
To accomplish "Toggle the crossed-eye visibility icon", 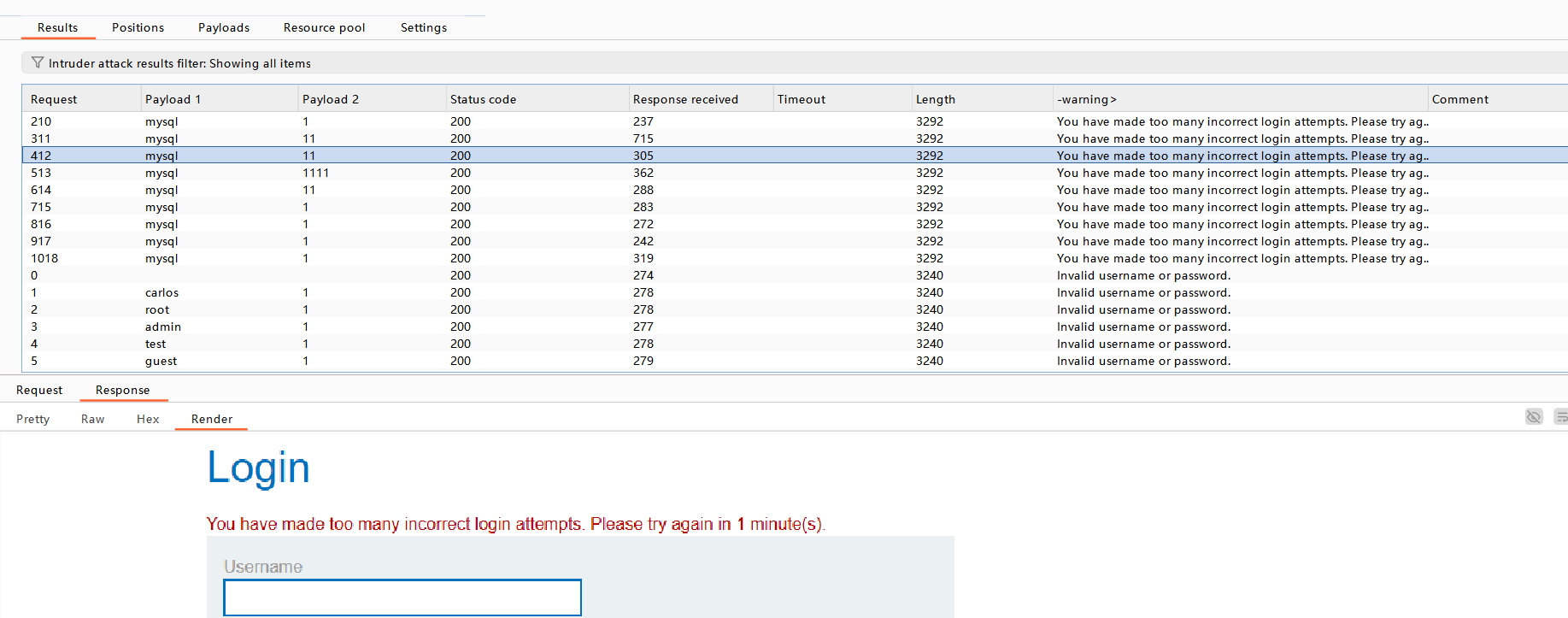I will pyautogui.click(x=1534, y=417).
